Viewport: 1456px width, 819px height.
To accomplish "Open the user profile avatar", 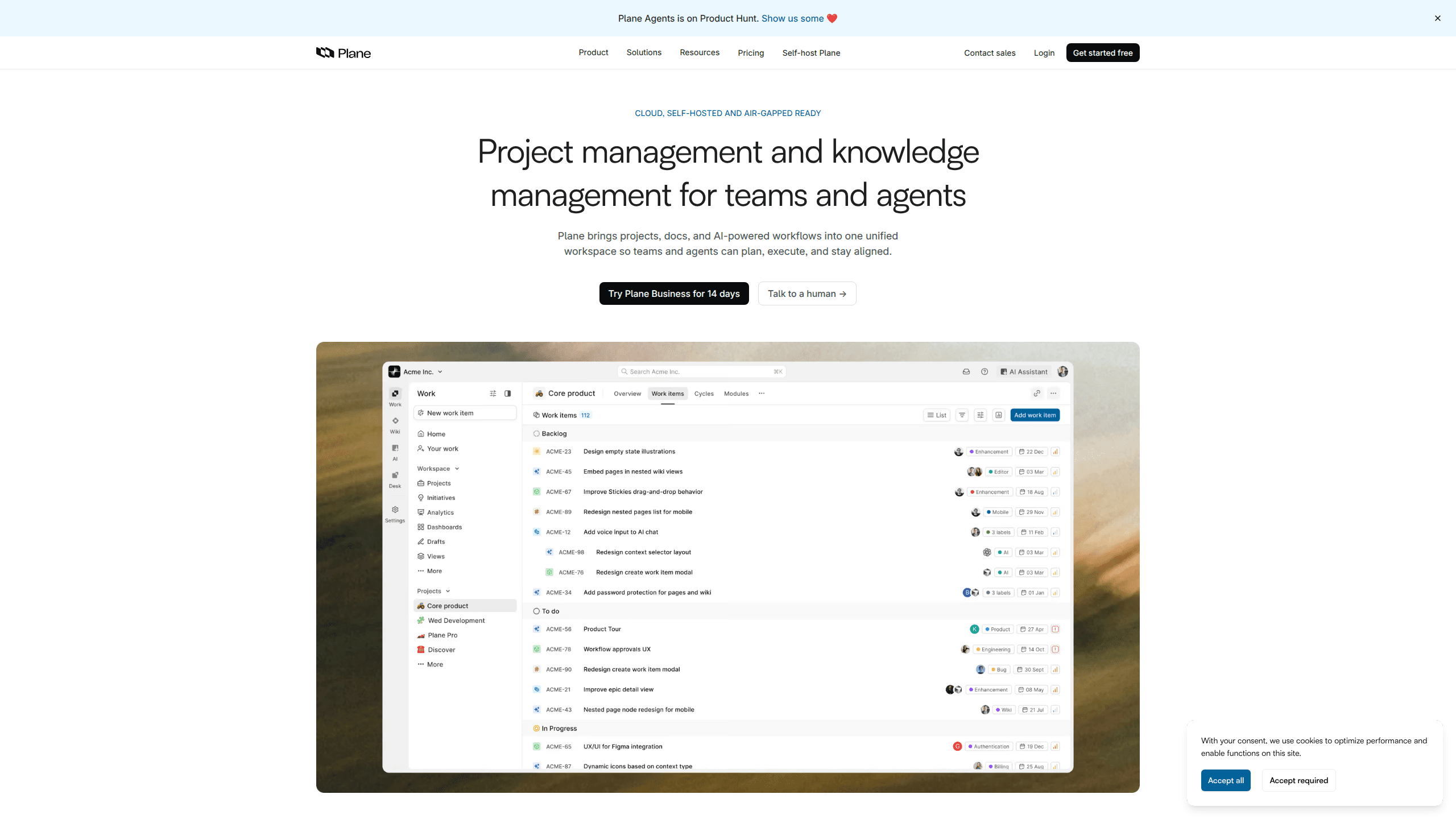I will (1062, 372).
